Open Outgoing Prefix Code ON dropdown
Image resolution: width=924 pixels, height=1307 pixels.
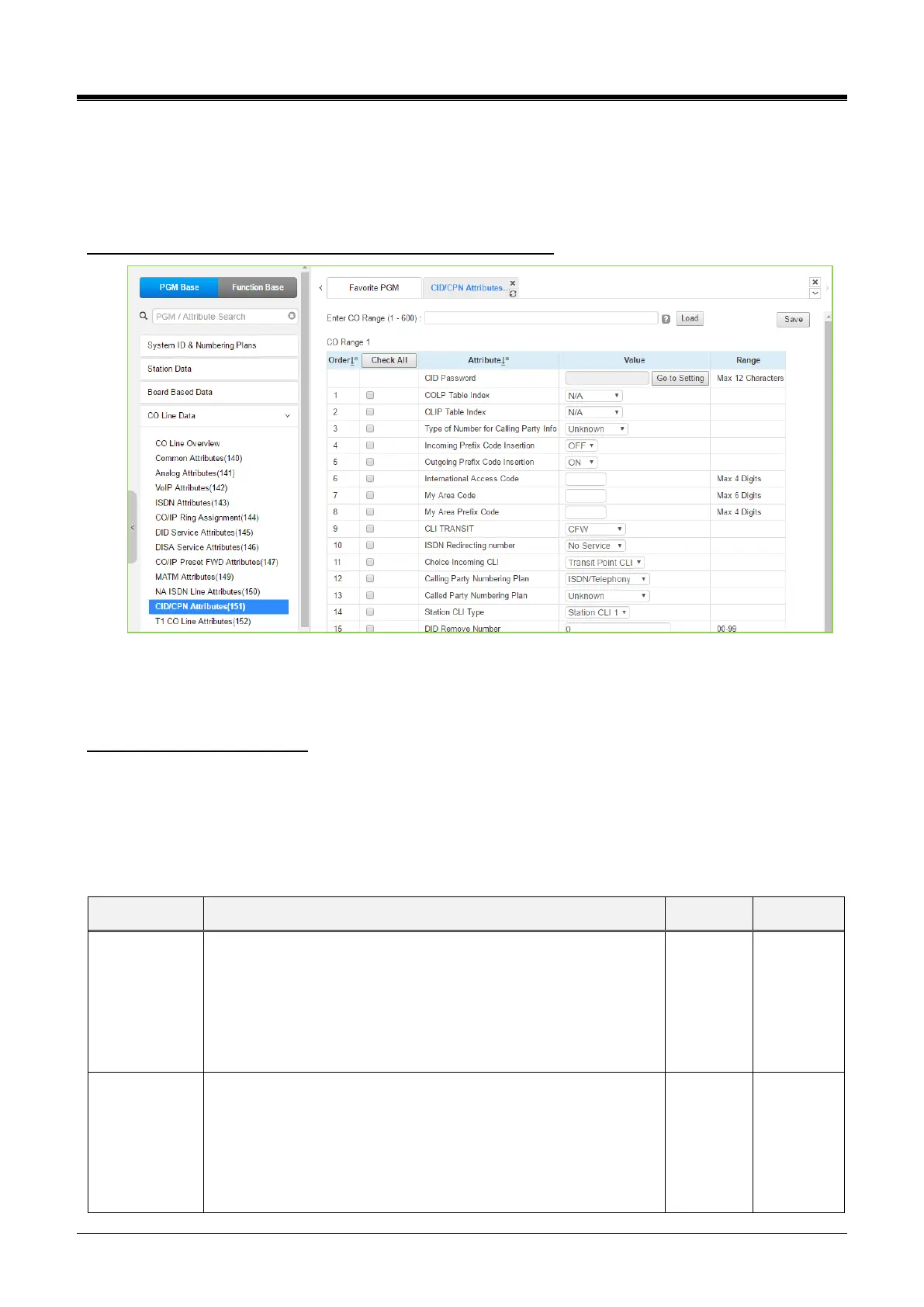click(581, 463)
